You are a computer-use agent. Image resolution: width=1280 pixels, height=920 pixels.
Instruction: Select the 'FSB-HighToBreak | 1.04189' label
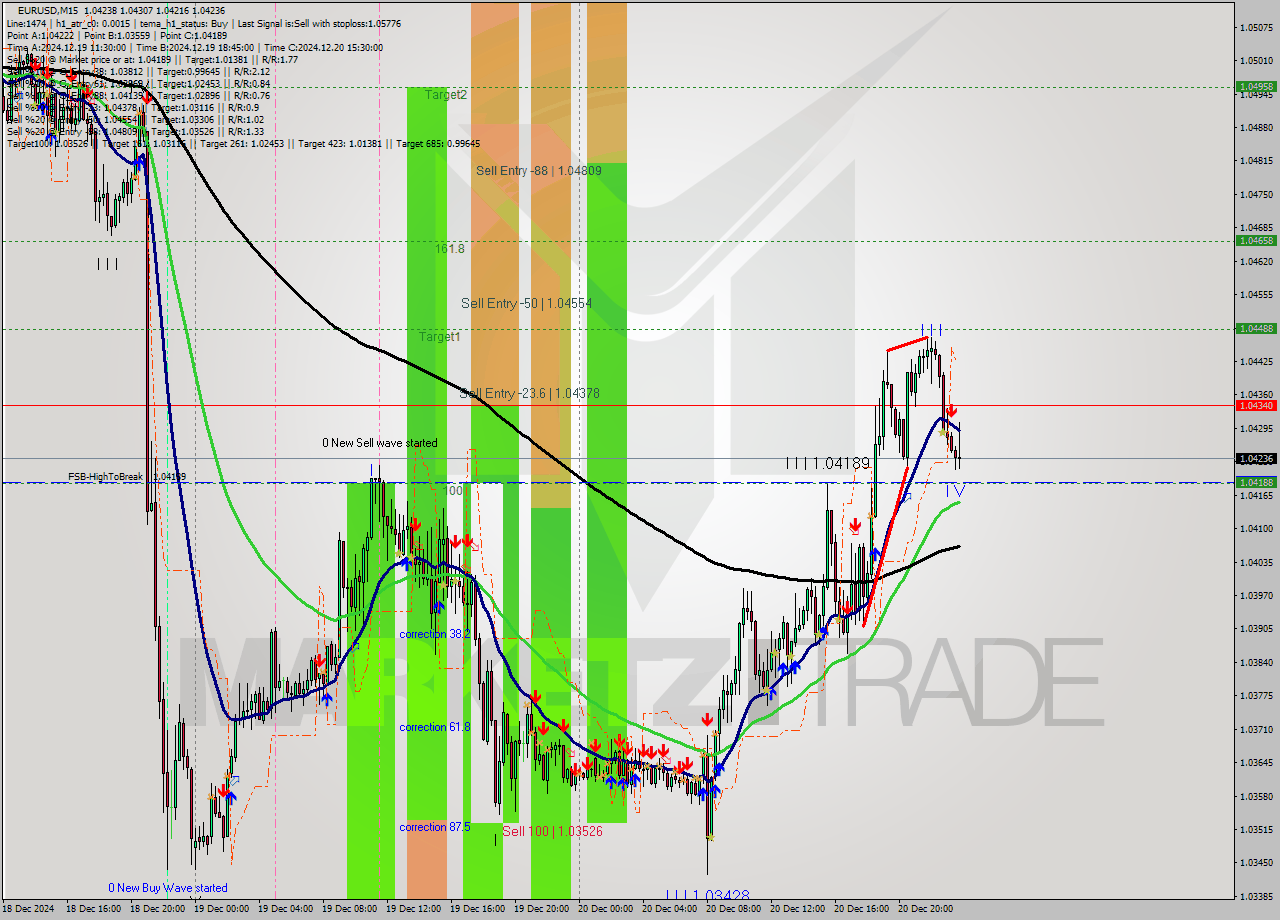coord(127,477)
